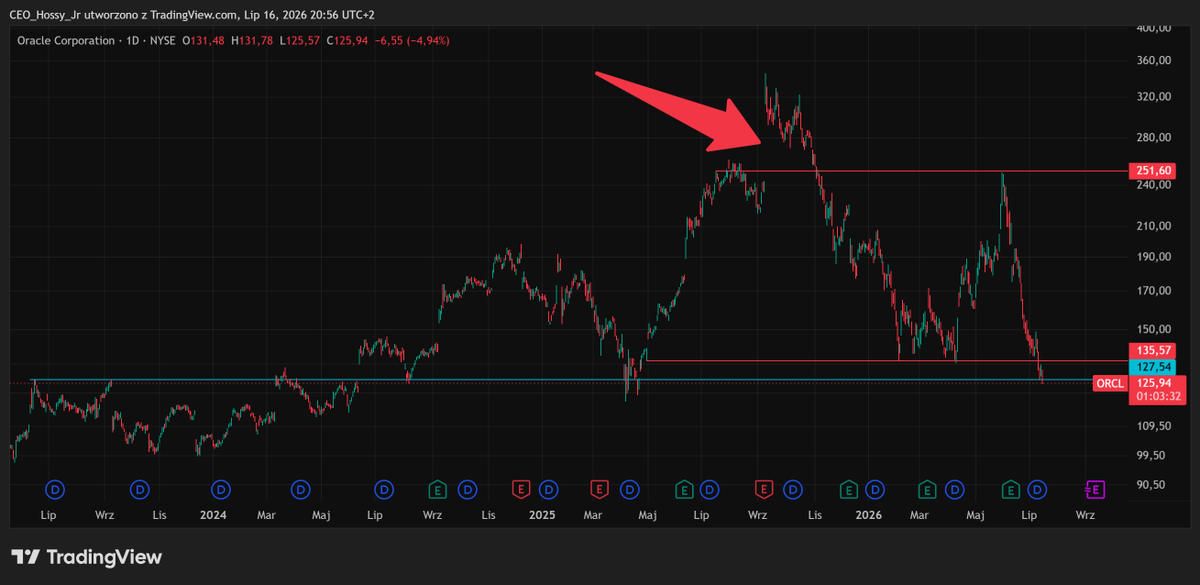This screenshot has width=1200, height=585.
Task: Click the 210,00 price axis value
Action: pyautogui.click(x=1153, y=226)
